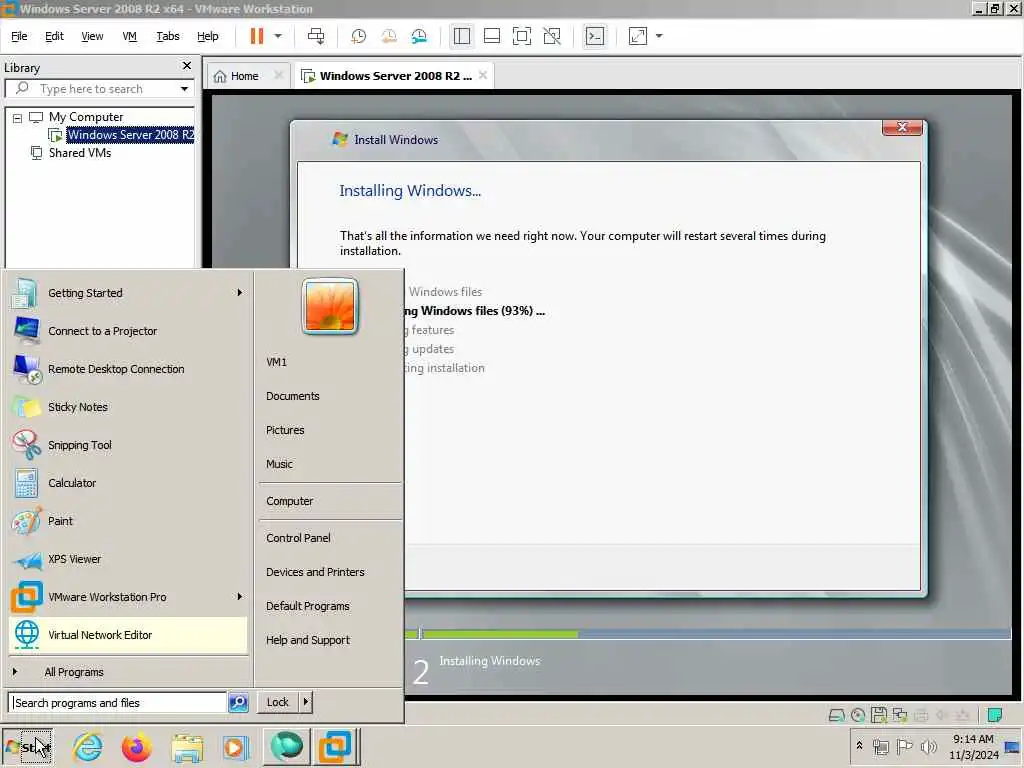Open Paint from the Start menu
Image resolution: width=1024 pixels, height=768 pixels.
point(129,521)
